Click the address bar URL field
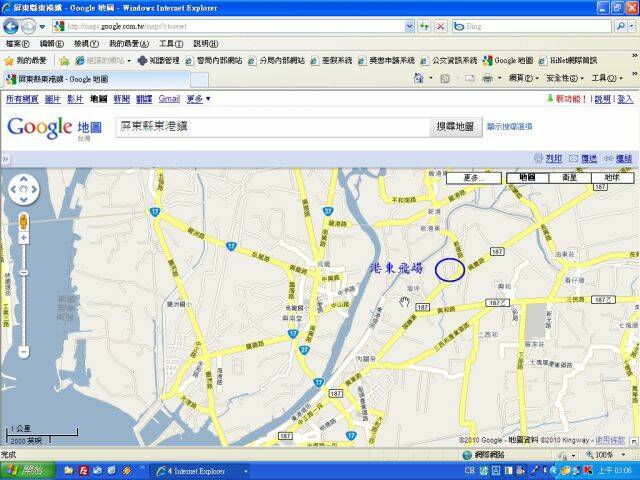 [x=229, y=27]
